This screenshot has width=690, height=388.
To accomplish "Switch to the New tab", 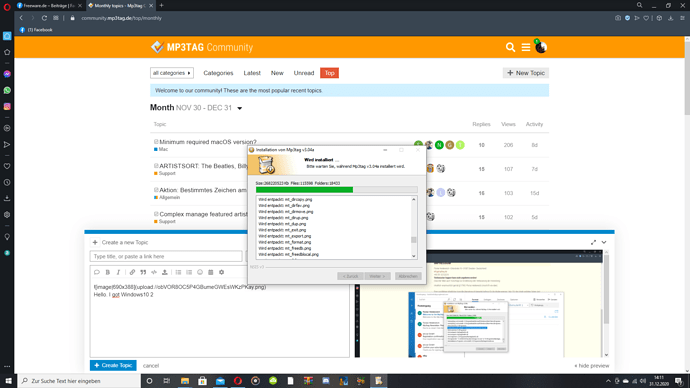I will click(x=277, y=73).
